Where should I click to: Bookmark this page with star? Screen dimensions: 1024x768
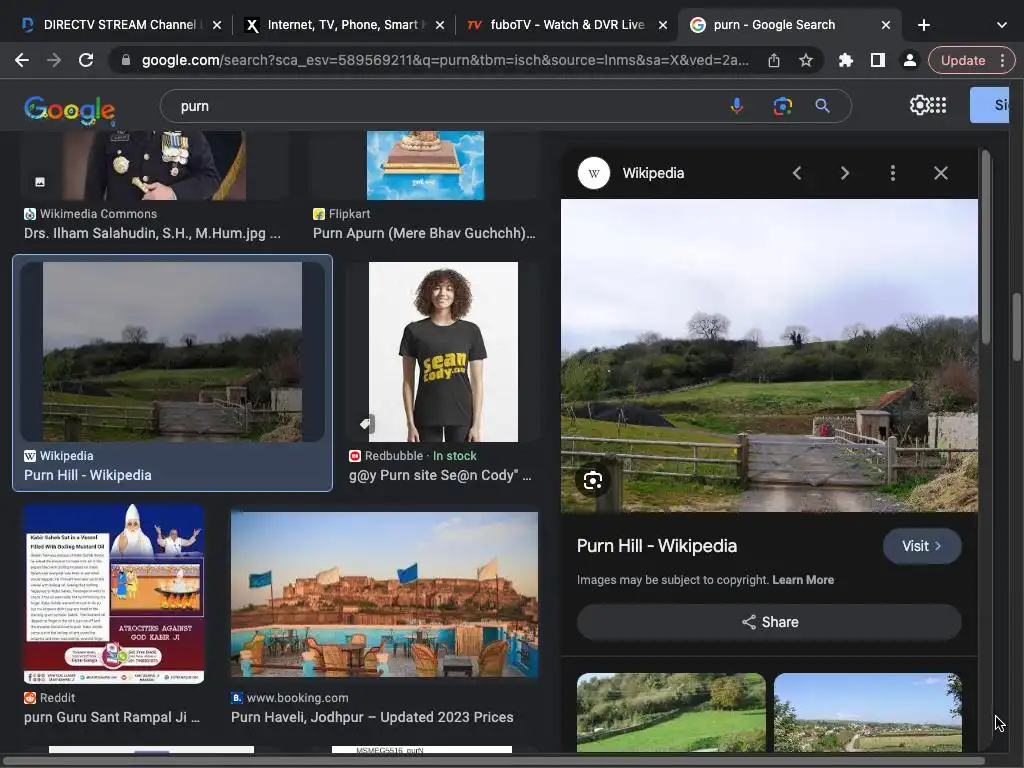806,60
